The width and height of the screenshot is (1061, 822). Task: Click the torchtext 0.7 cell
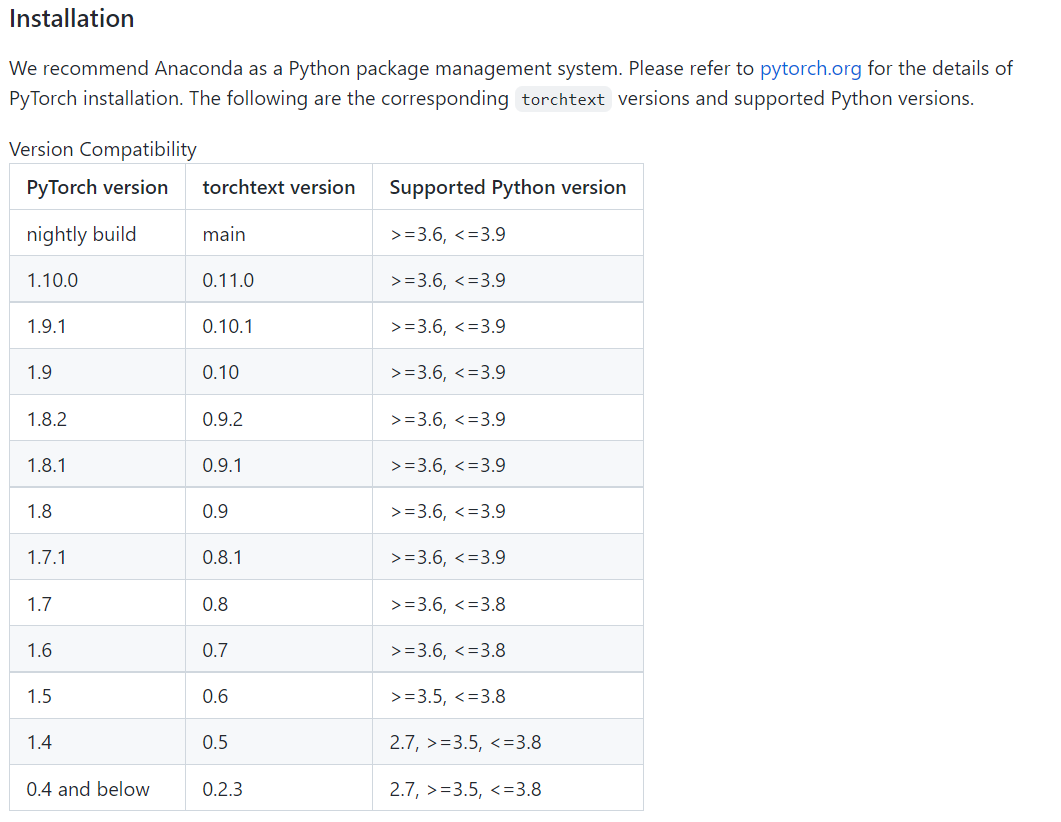pos(279,649)
